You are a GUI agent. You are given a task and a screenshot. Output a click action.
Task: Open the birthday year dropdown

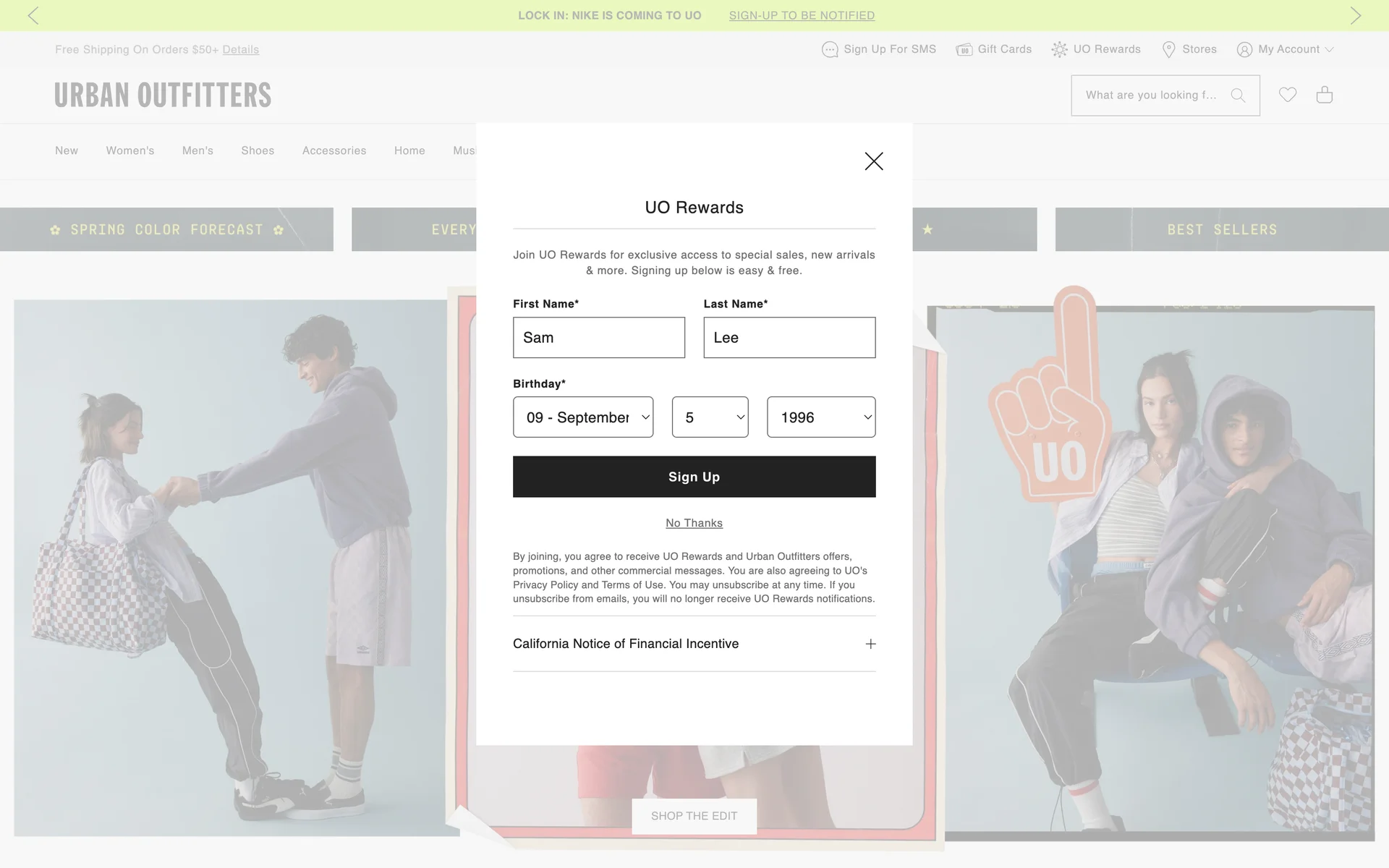[821, 417]
